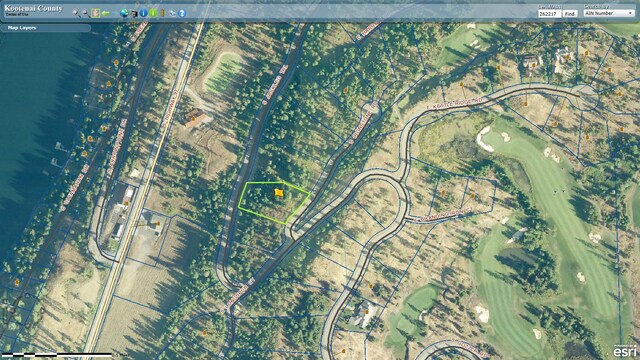Select the zoom in magnifier tool

pos(76,13)
